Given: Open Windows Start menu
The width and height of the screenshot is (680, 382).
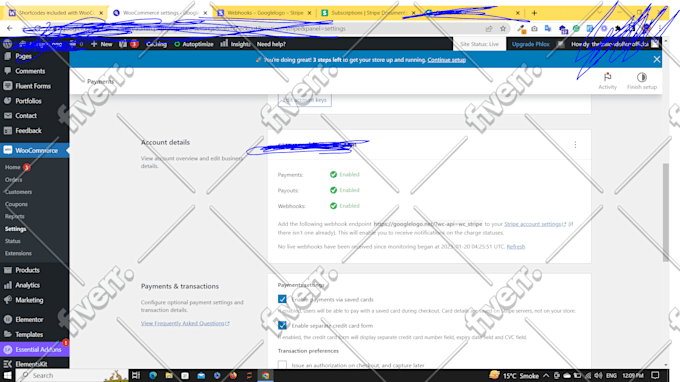Looking at the screenshot, I should tap(8, 375).
